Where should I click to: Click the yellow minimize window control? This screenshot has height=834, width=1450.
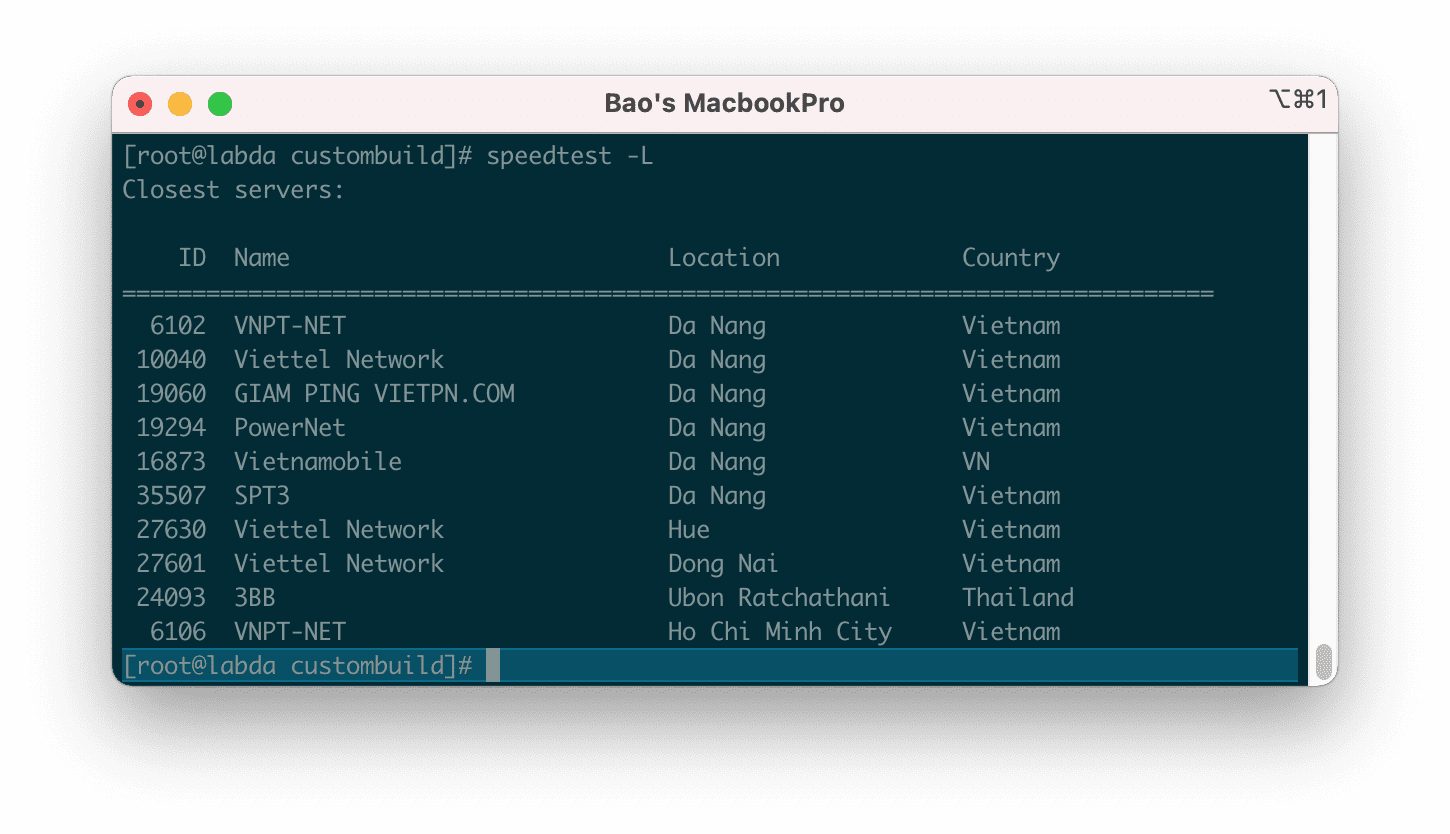pyautogui.click(x=179, y=103)
